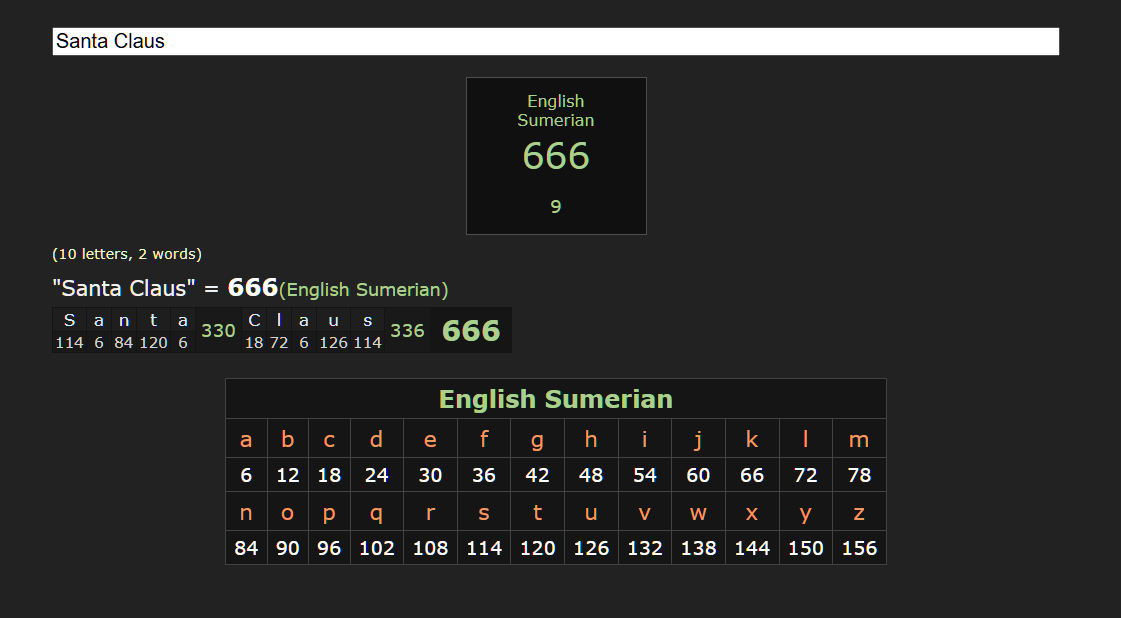Click the large green 666 total in breakdown

[x=470, y=330]
